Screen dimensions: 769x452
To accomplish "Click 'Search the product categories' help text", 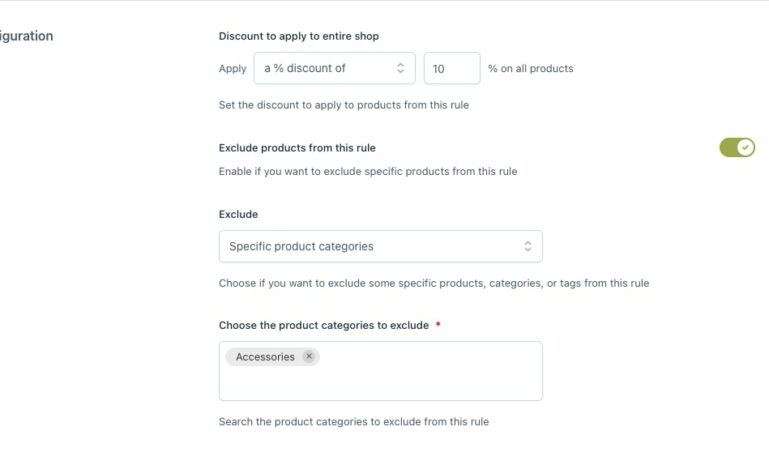I will coord(353,422).
